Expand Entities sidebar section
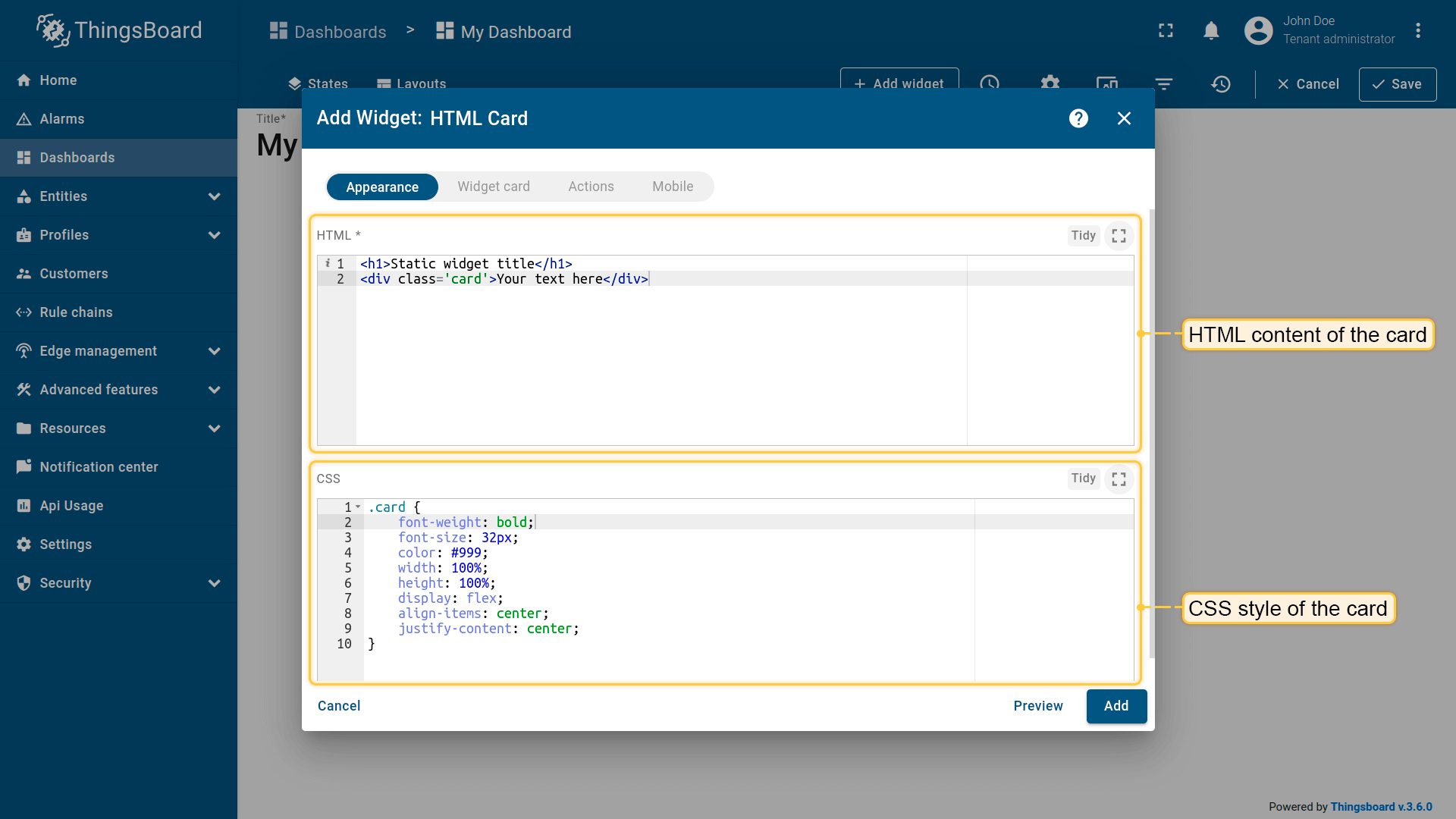The image size is (1456, 819). click(x=214, y=196)
